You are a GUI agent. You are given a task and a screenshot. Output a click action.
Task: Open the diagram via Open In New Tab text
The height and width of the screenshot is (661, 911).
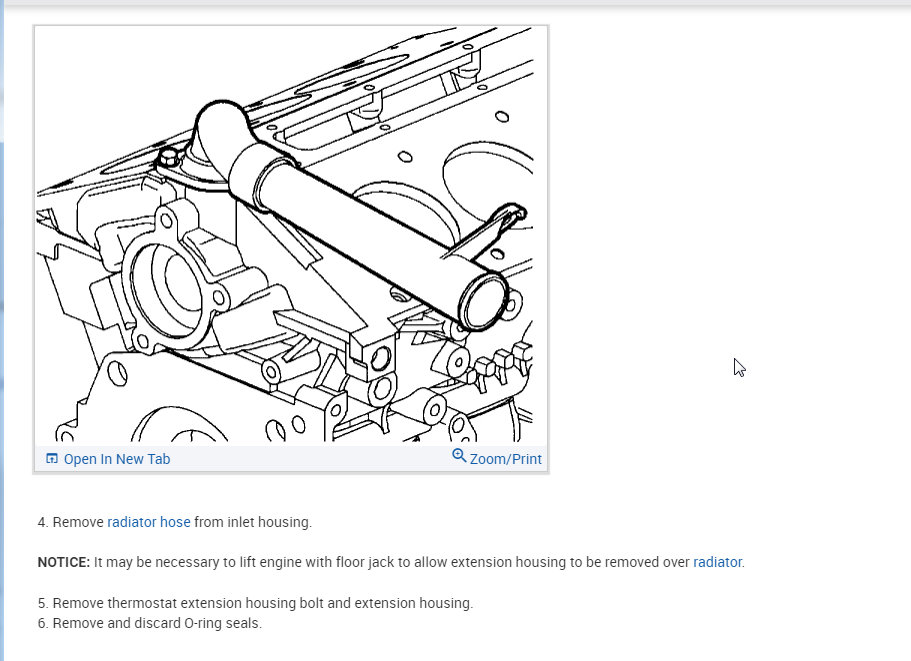[117, 459]
